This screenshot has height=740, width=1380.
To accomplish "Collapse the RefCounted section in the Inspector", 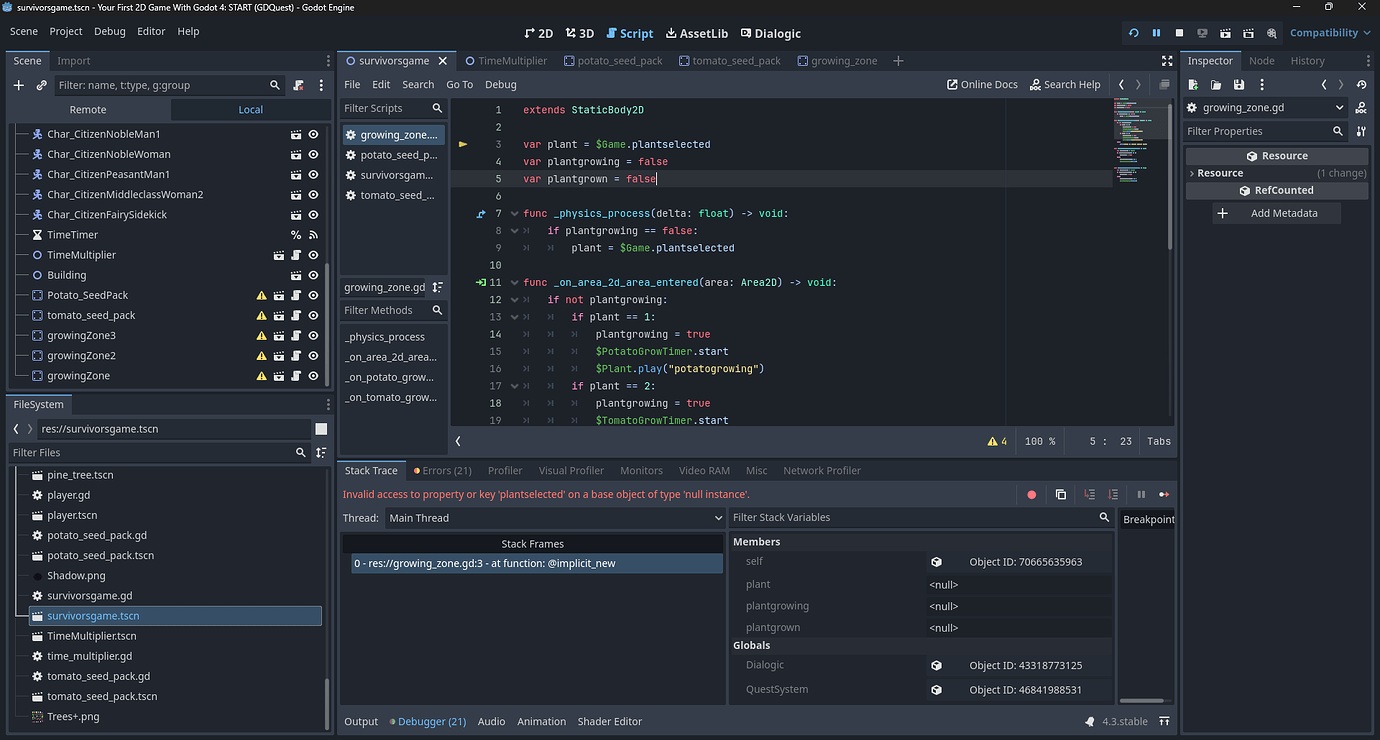I will [x=1277, y=190].
